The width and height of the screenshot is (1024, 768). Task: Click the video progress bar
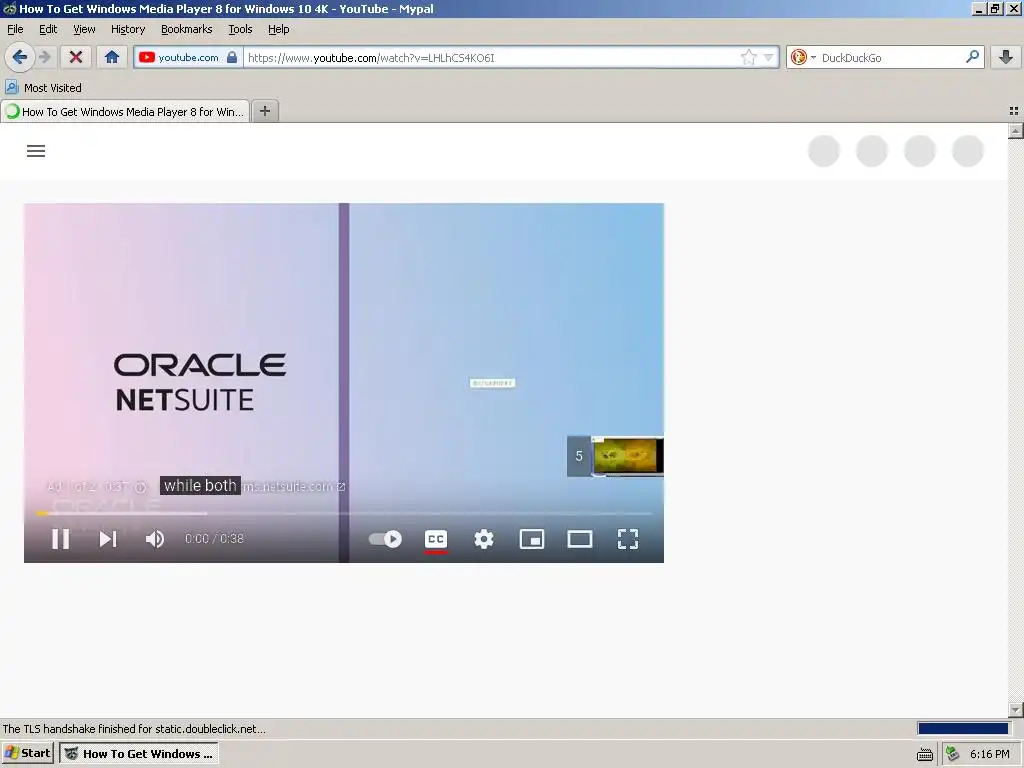pyautogui.click(x=344, y=513)
